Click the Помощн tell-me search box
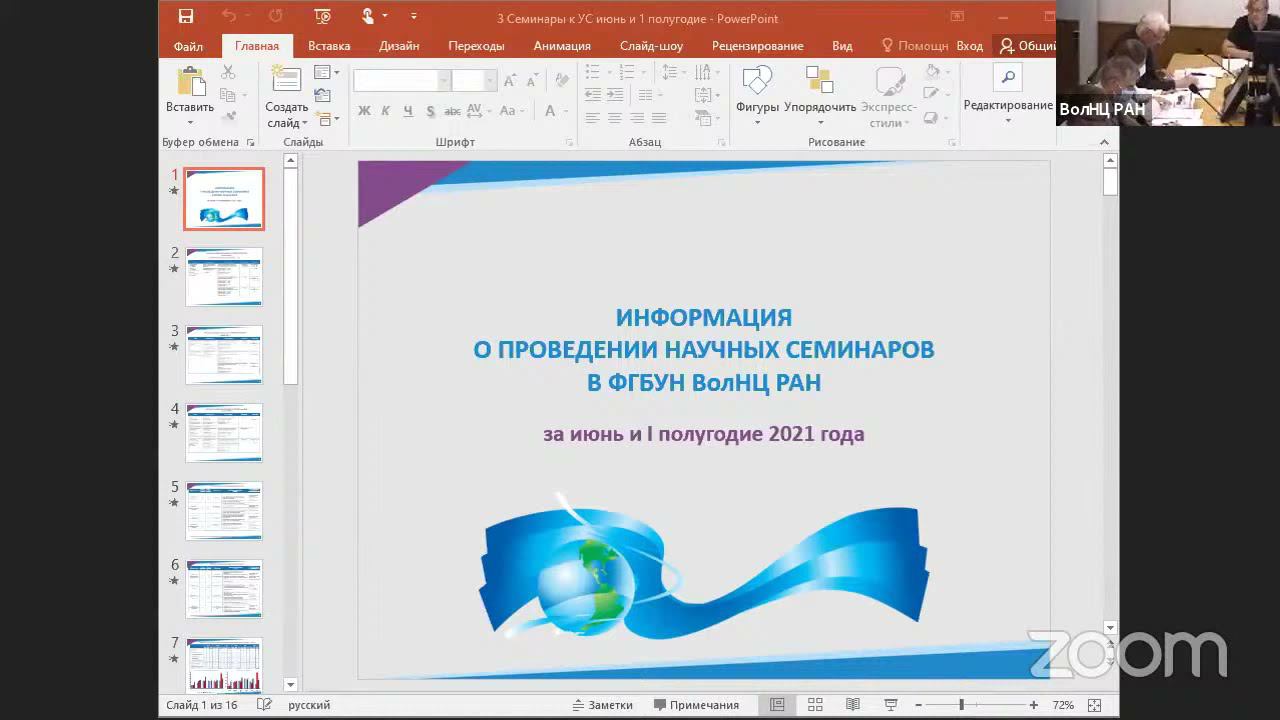This screenshot has height=720, width=1280. 914,46
